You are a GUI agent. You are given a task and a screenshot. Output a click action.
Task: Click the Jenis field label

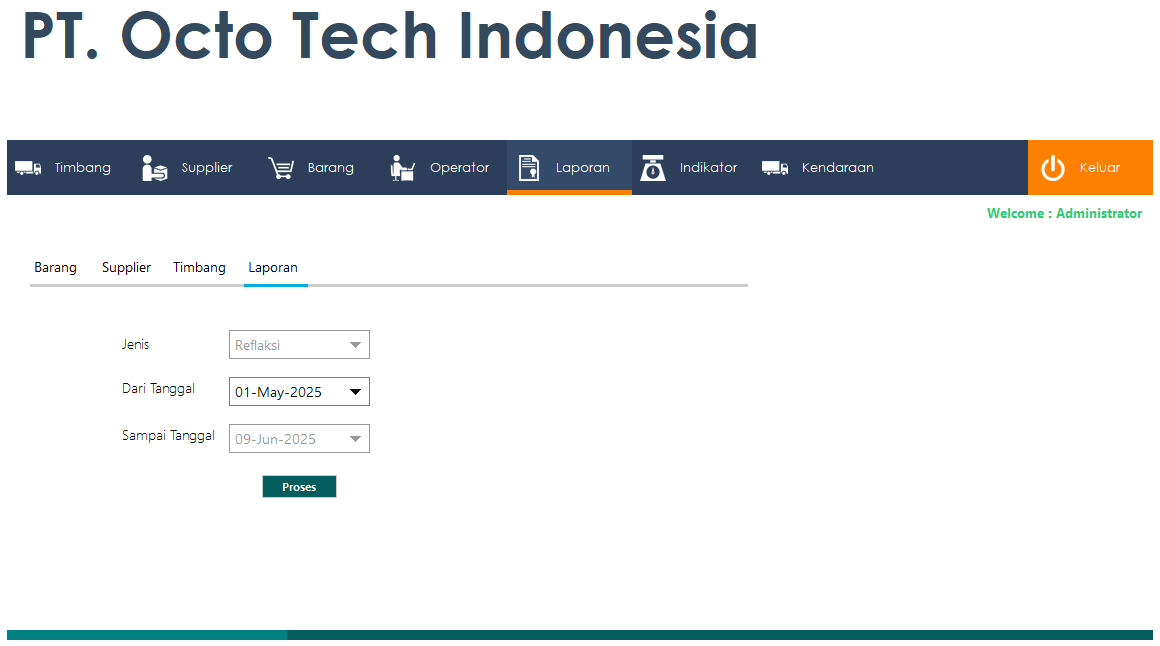[135, 344]
